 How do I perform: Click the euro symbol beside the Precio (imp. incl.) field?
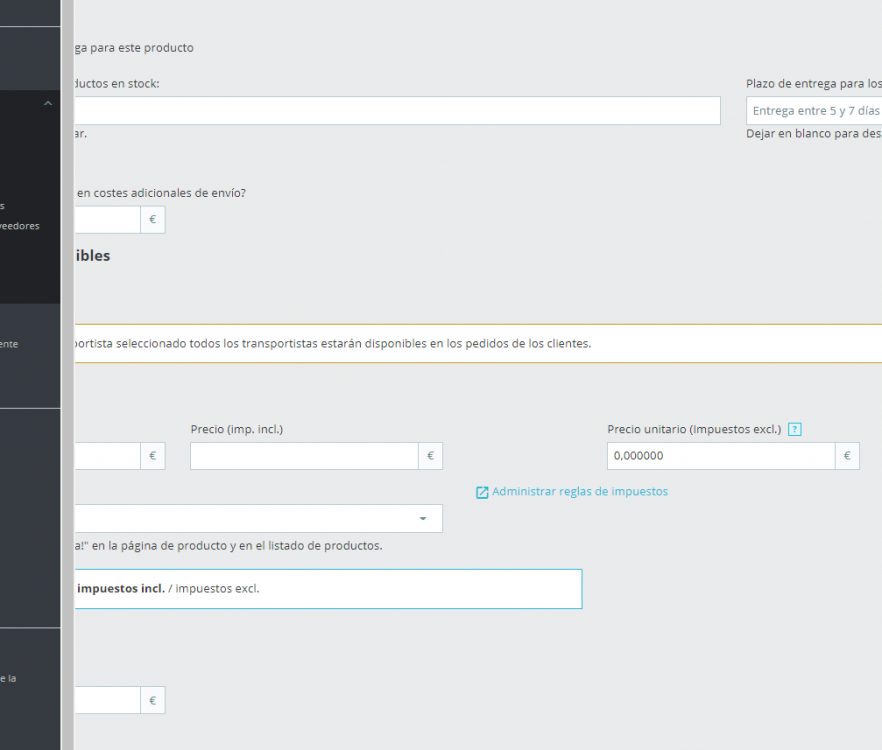(430, 455)
